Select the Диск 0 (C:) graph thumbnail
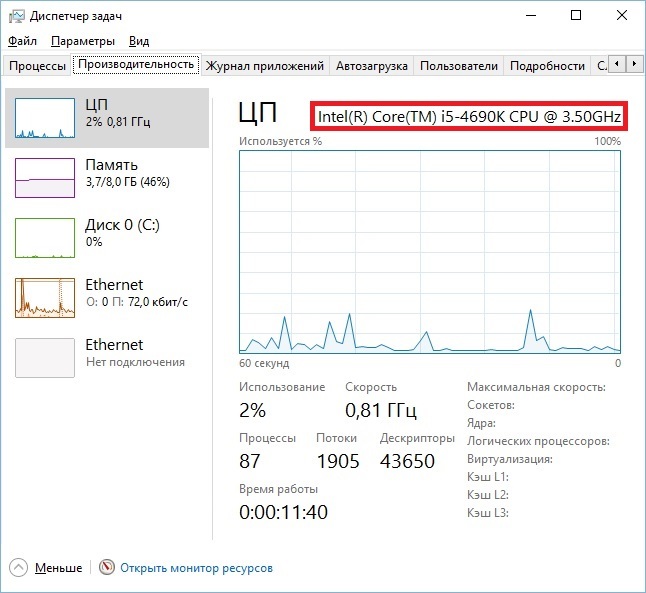This screenshot has height=593, width=646. [45, 238]
